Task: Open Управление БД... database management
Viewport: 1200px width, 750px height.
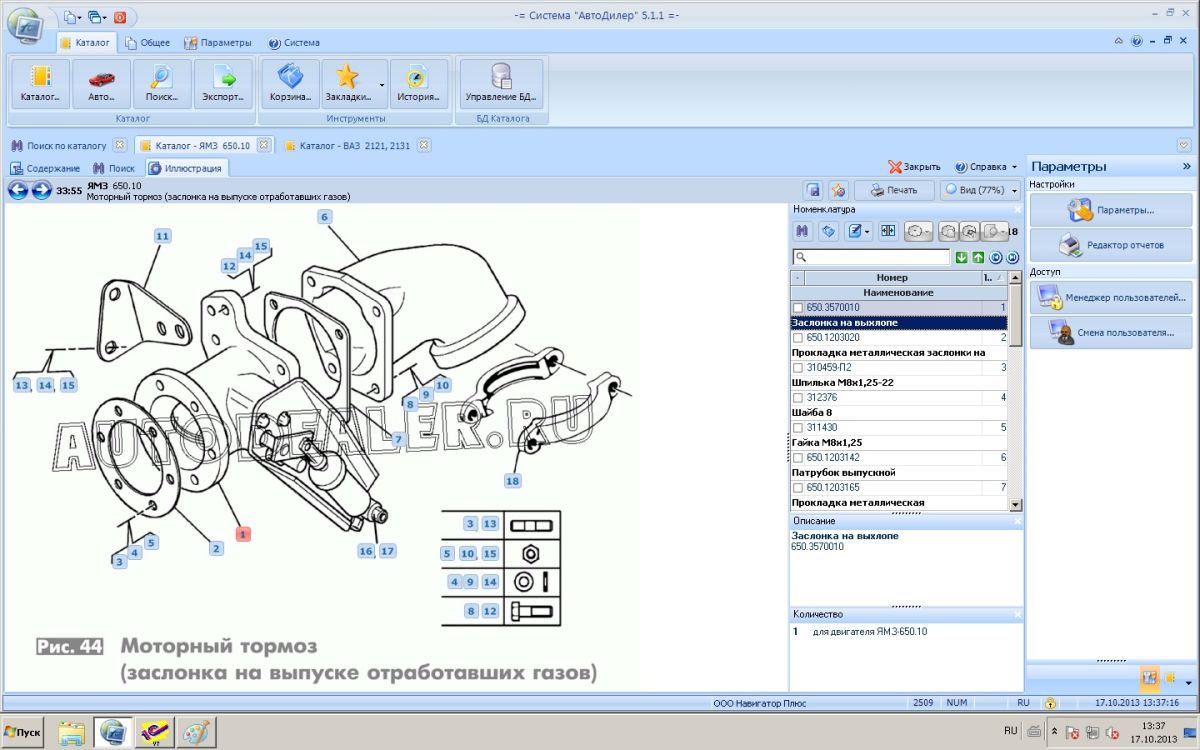Action: click(x=501, y=84)
